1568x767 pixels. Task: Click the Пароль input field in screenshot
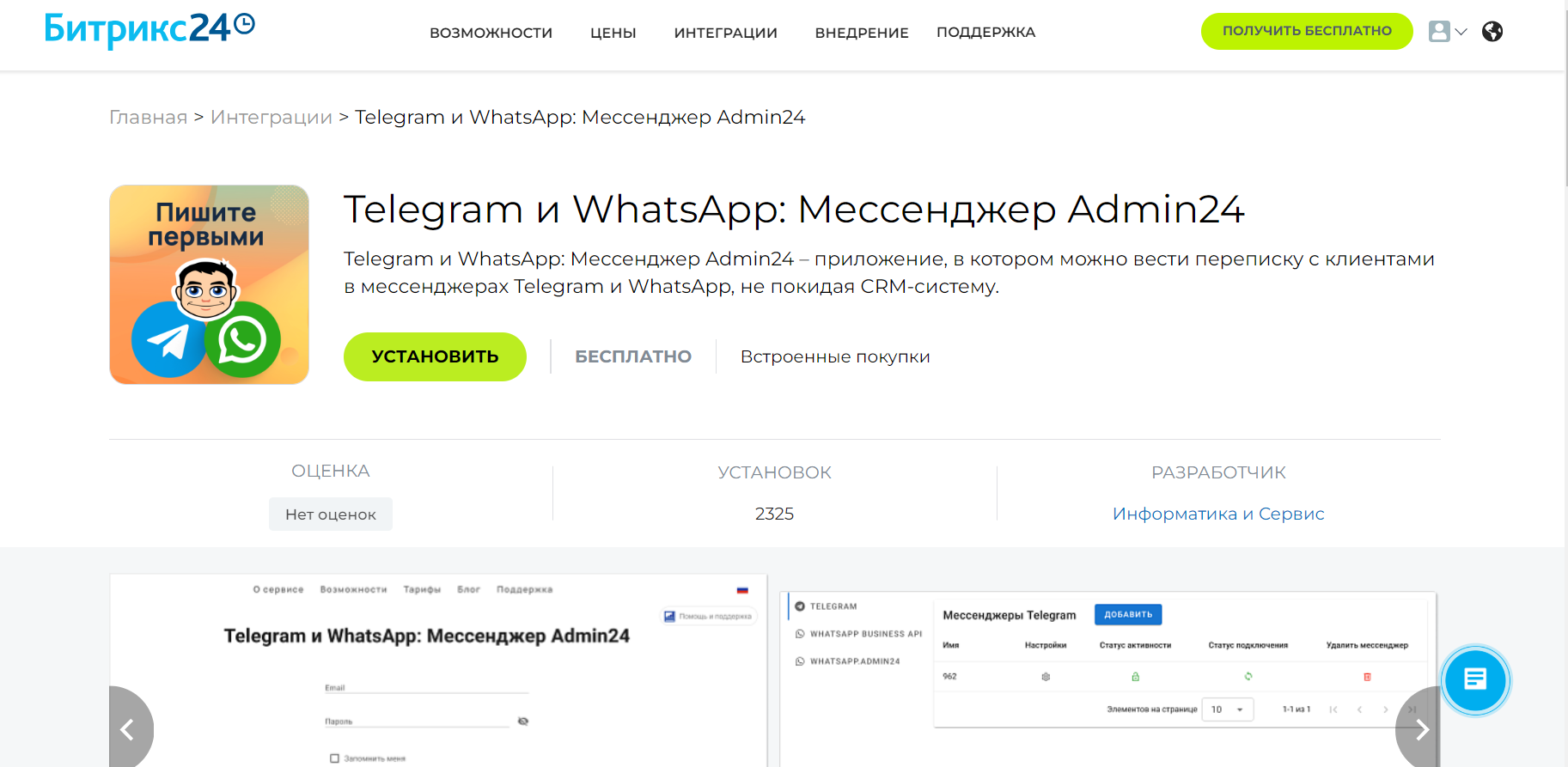(418, 721)
